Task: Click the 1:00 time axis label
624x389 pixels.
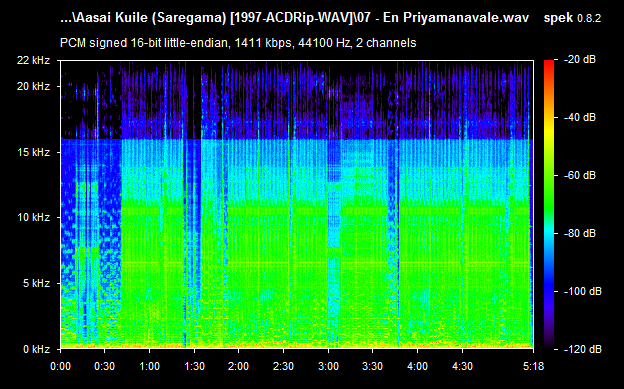Action: [150, 366]
